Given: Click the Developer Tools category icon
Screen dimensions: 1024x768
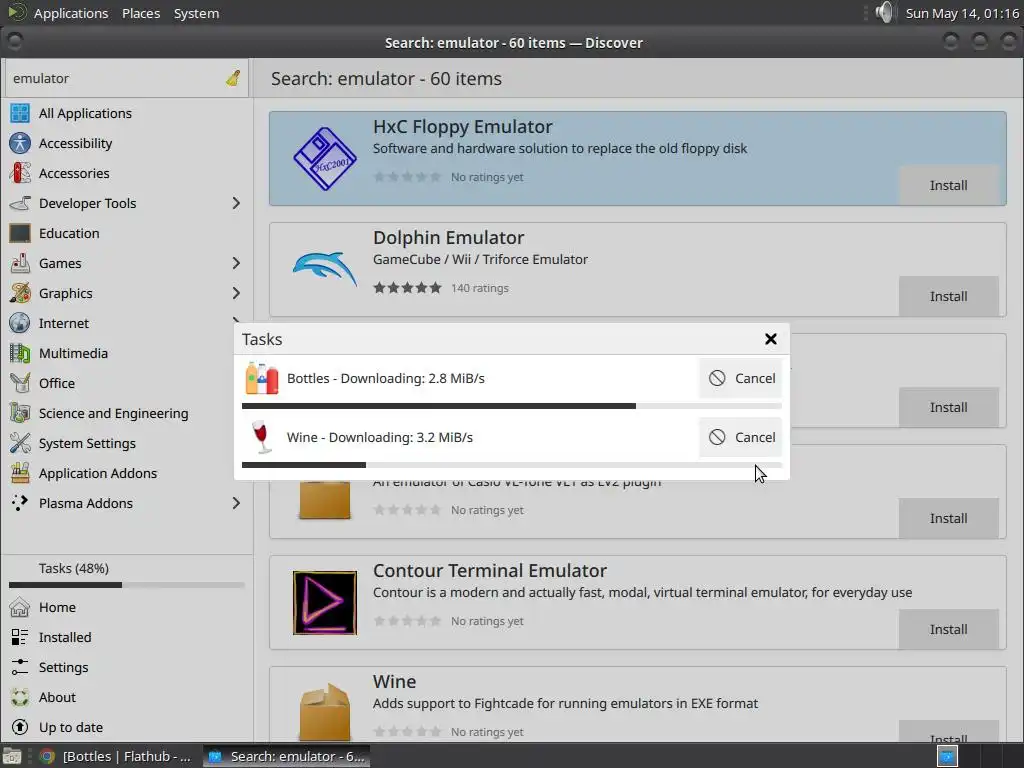Looking at the screenshot, I should point(20,203).
